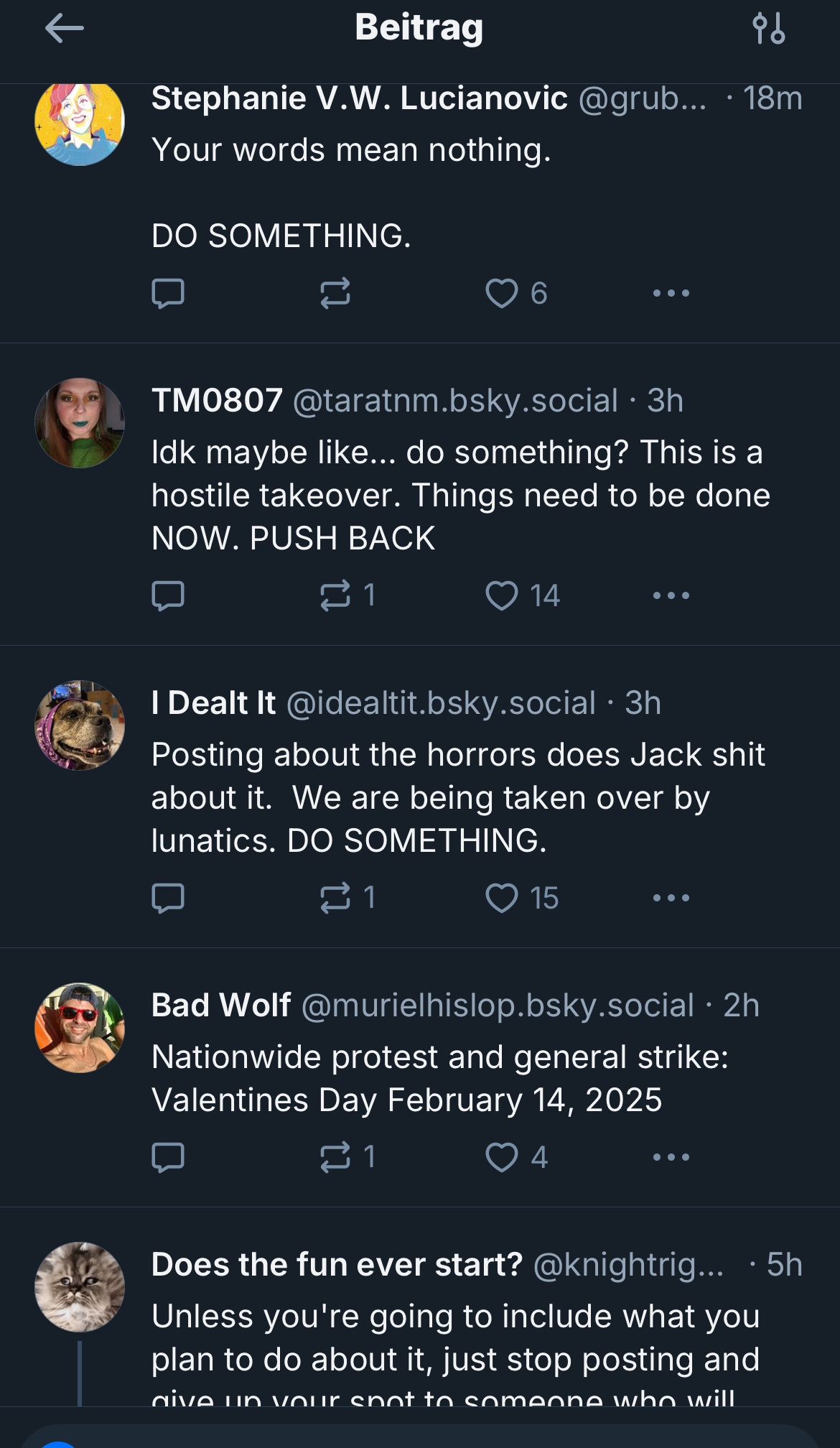Expand more options on I Dealt It post
Image resolution: width=840 pixels, height=1448 pixels.
click(x=671, y=898)
